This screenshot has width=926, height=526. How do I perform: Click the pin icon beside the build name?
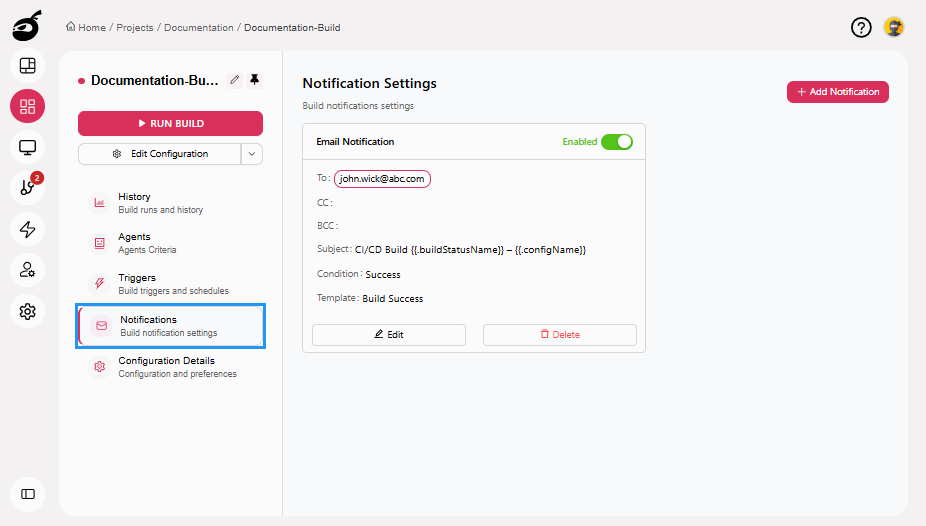coord(255,80)
